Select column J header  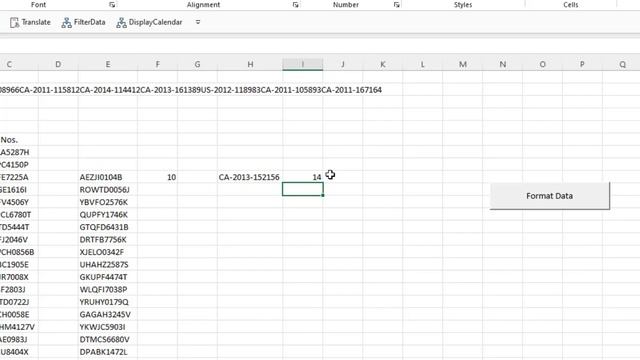[x=343, y=64]
